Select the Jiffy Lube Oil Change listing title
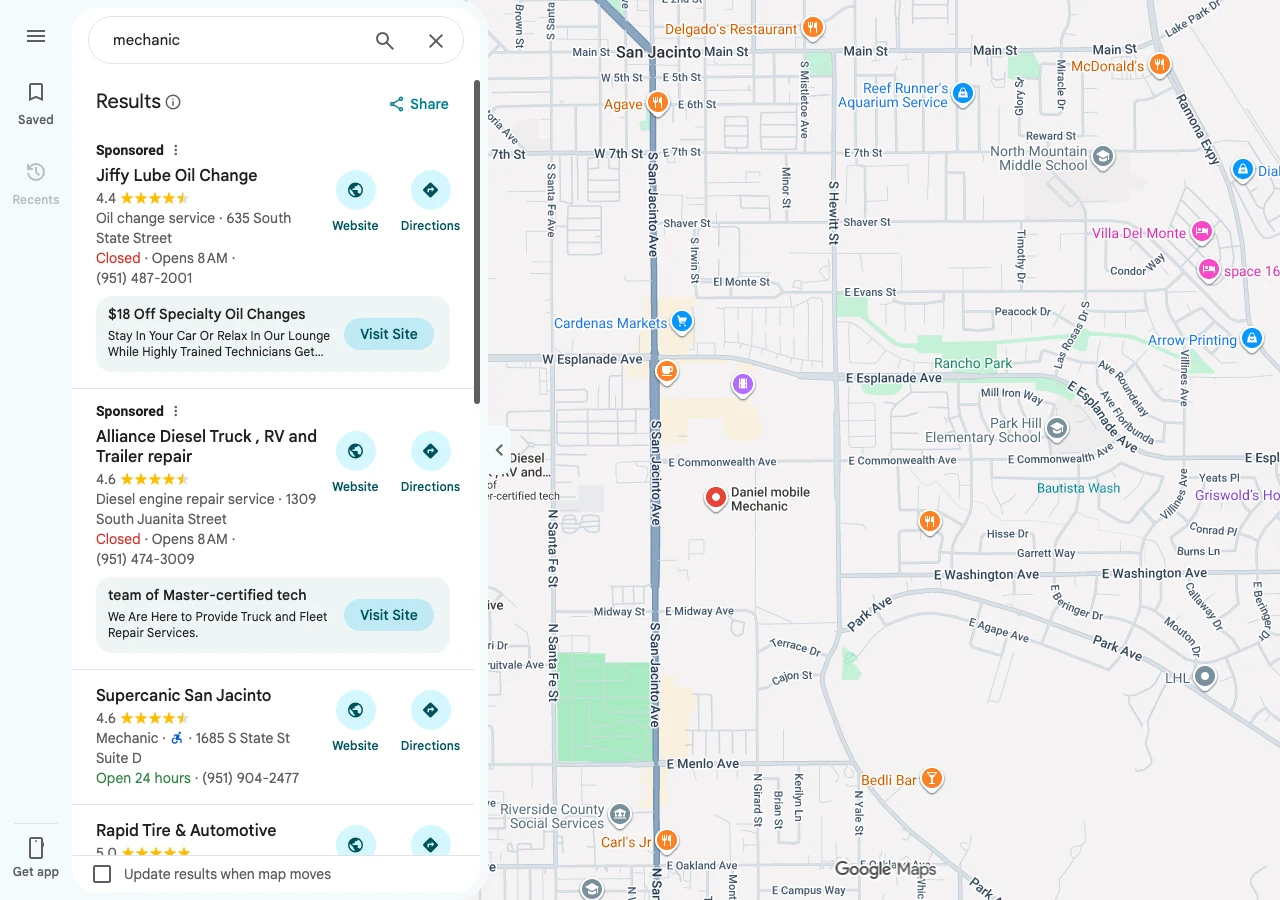 coord(176,175)
